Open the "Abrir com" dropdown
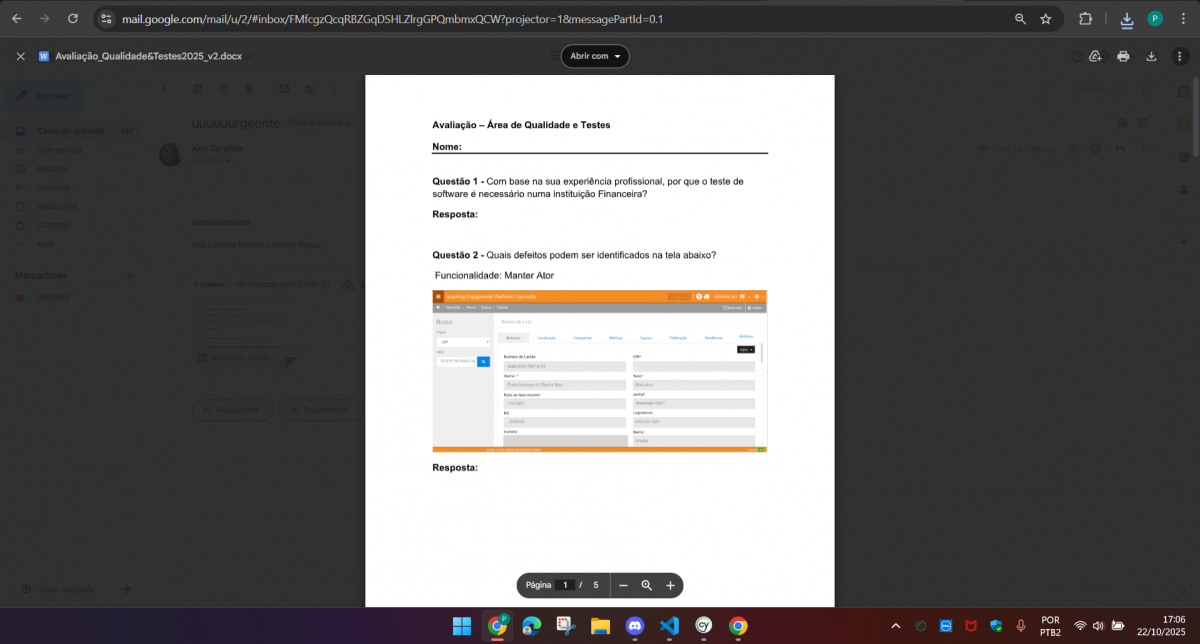 coord(594,56)
